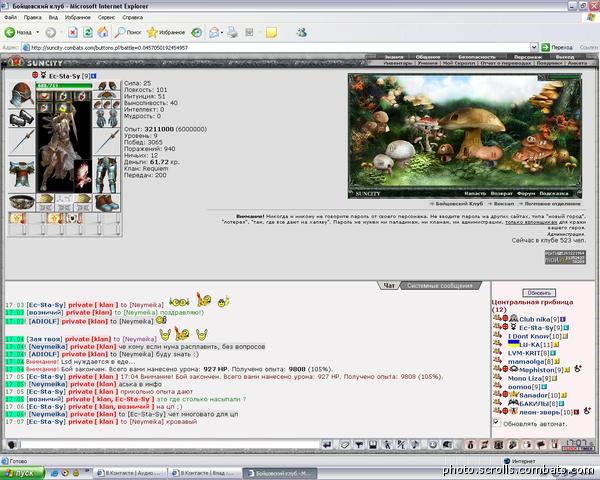Open the Файл menu

pyautogui.click(x=11, y=17)
